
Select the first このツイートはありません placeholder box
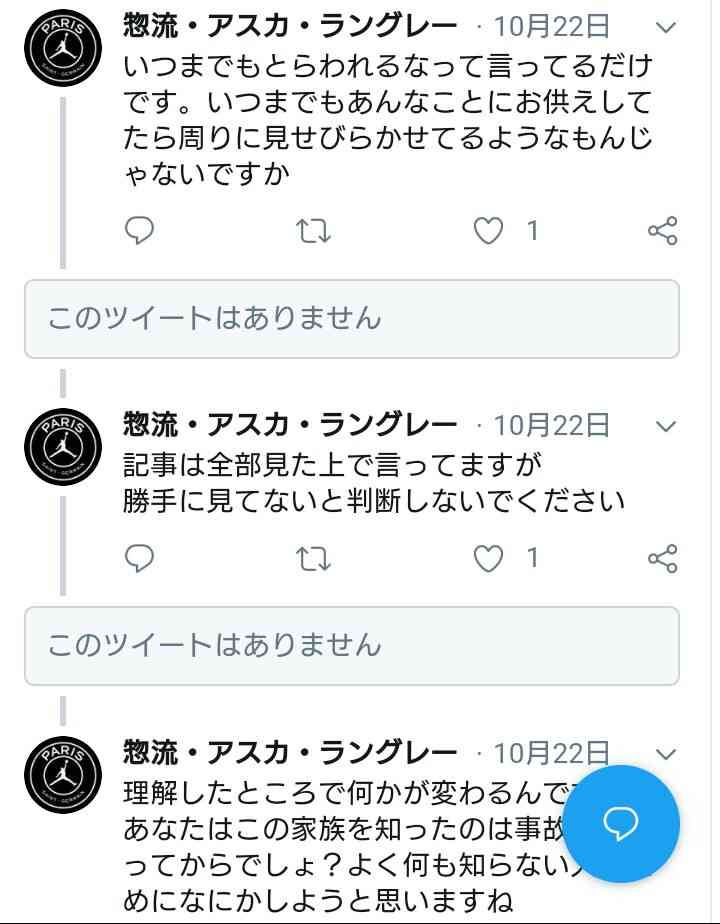click(352, 319)
